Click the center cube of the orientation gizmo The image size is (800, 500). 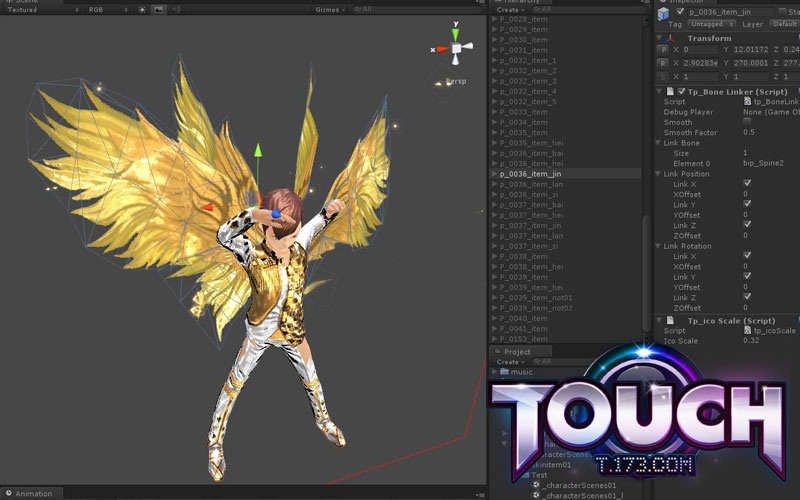[x=456, y=48]
